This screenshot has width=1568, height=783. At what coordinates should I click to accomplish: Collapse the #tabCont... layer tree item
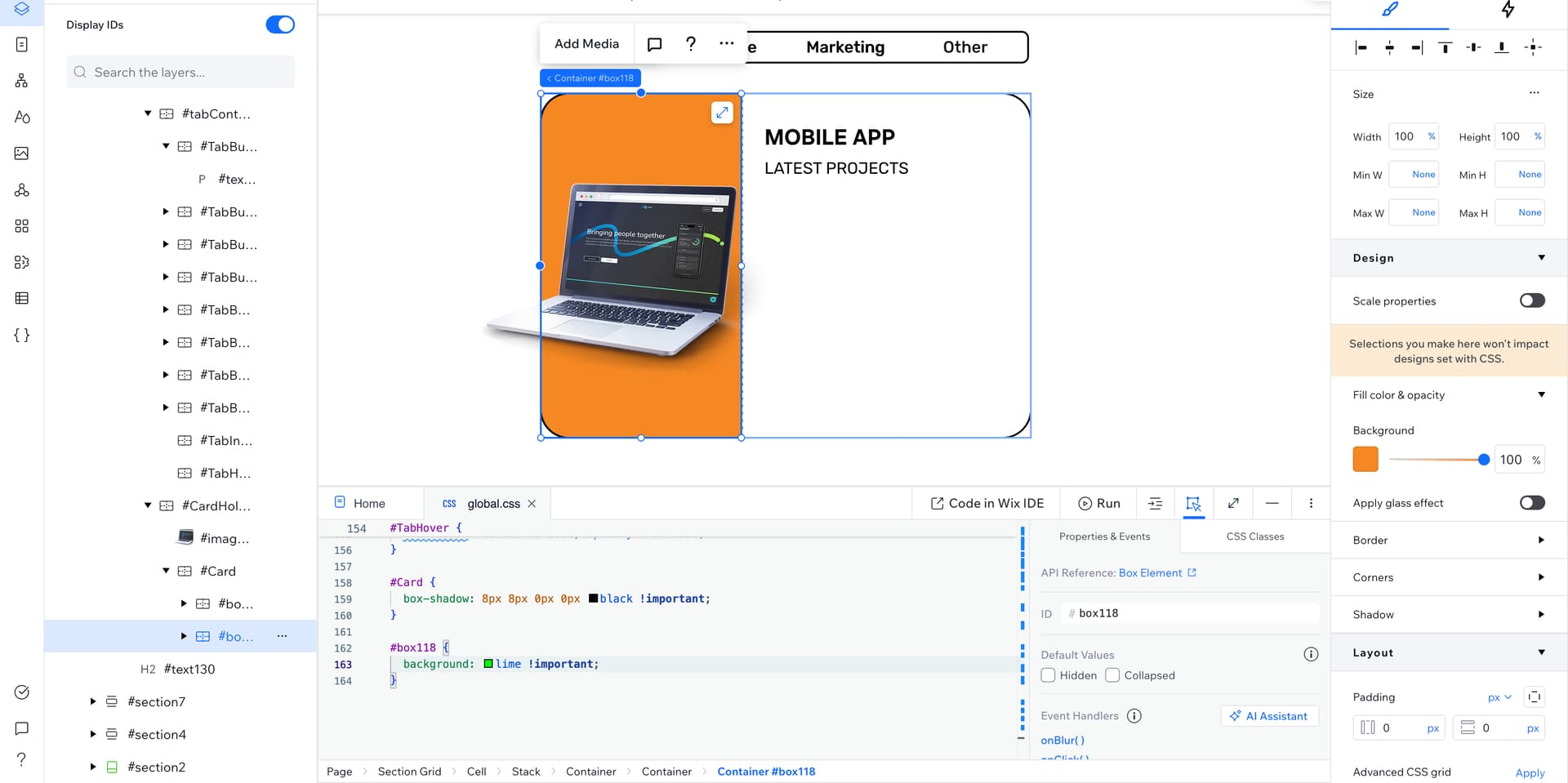click(148, 113)
